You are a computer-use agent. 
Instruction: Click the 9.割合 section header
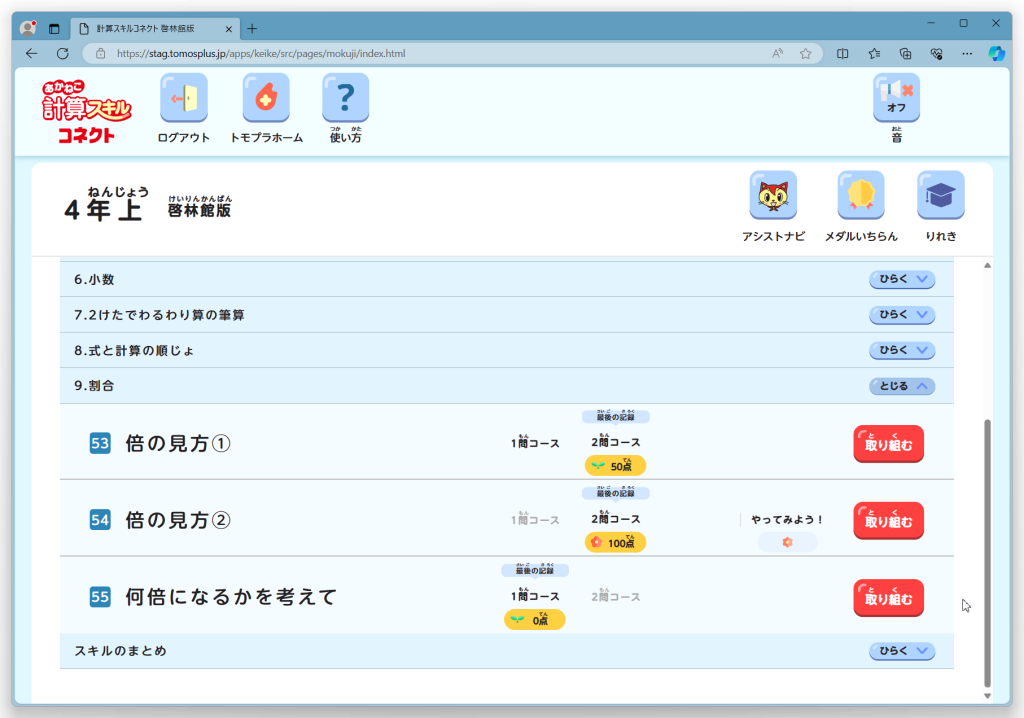coord(507,386)
